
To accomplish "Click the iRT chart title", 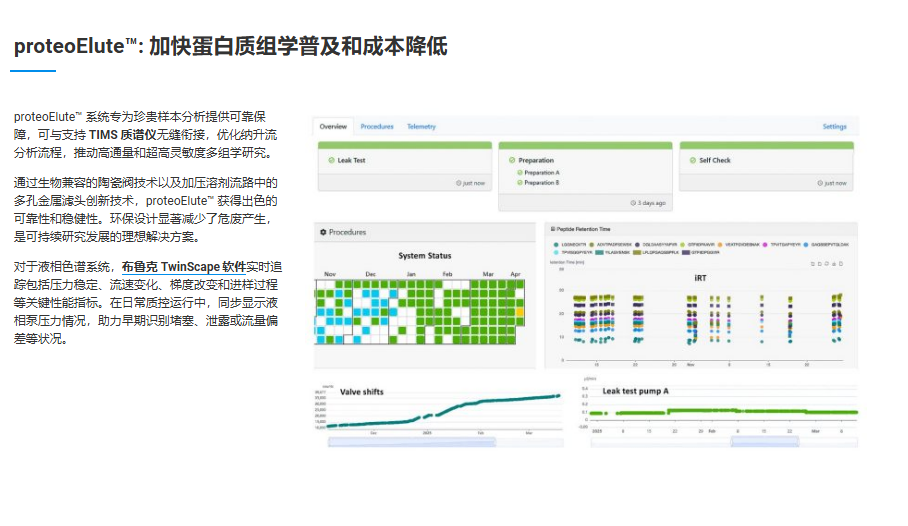I will (x=700, y=278).
